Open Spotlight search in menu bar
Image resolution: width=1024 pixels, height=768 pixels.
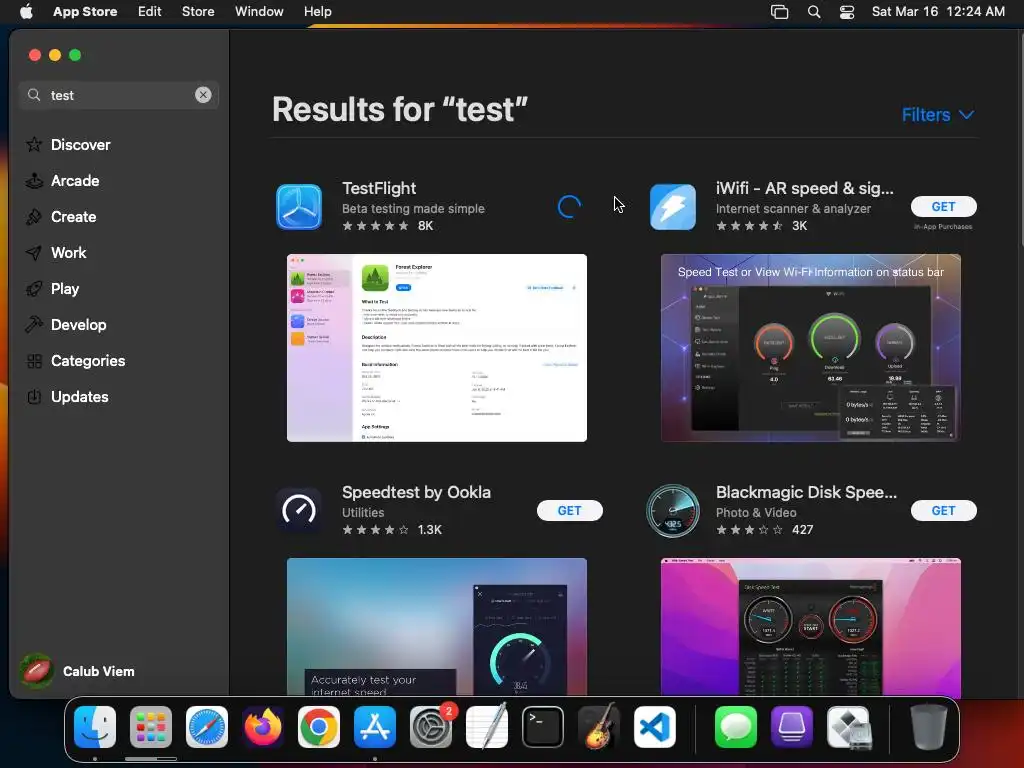pos(814,12)
